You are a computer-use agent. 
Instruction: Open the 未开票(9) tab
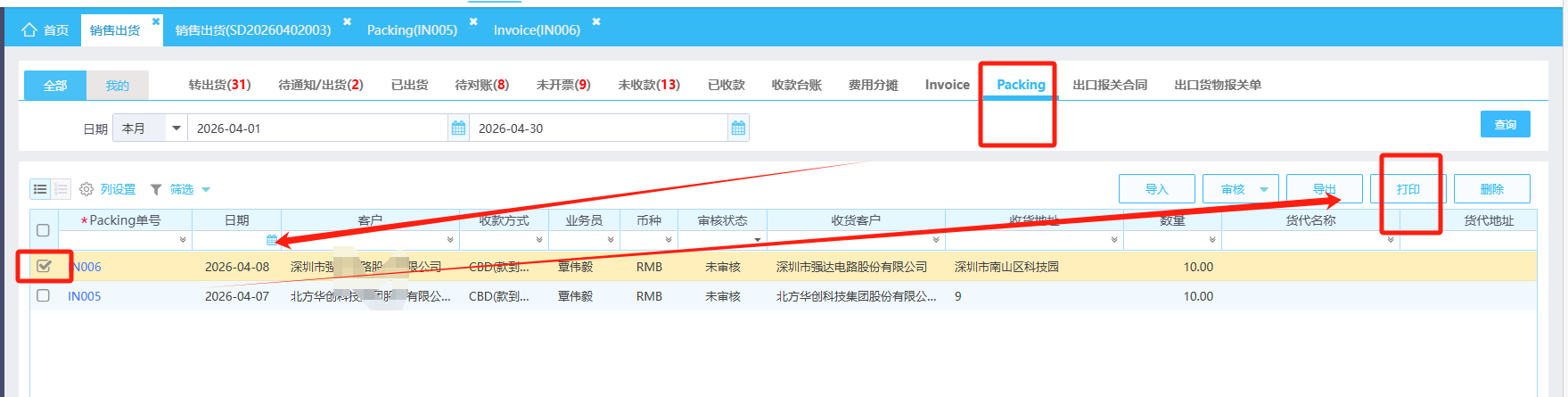coord(563,85)
